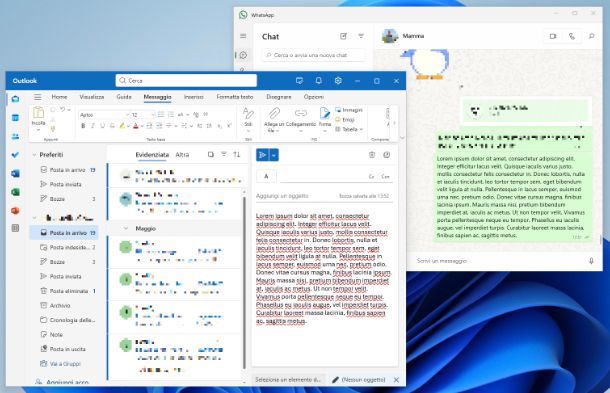Open the My Day icon in Outlook title bar
The height and width of the screenshot is (393, 610).
coord(299,81)
